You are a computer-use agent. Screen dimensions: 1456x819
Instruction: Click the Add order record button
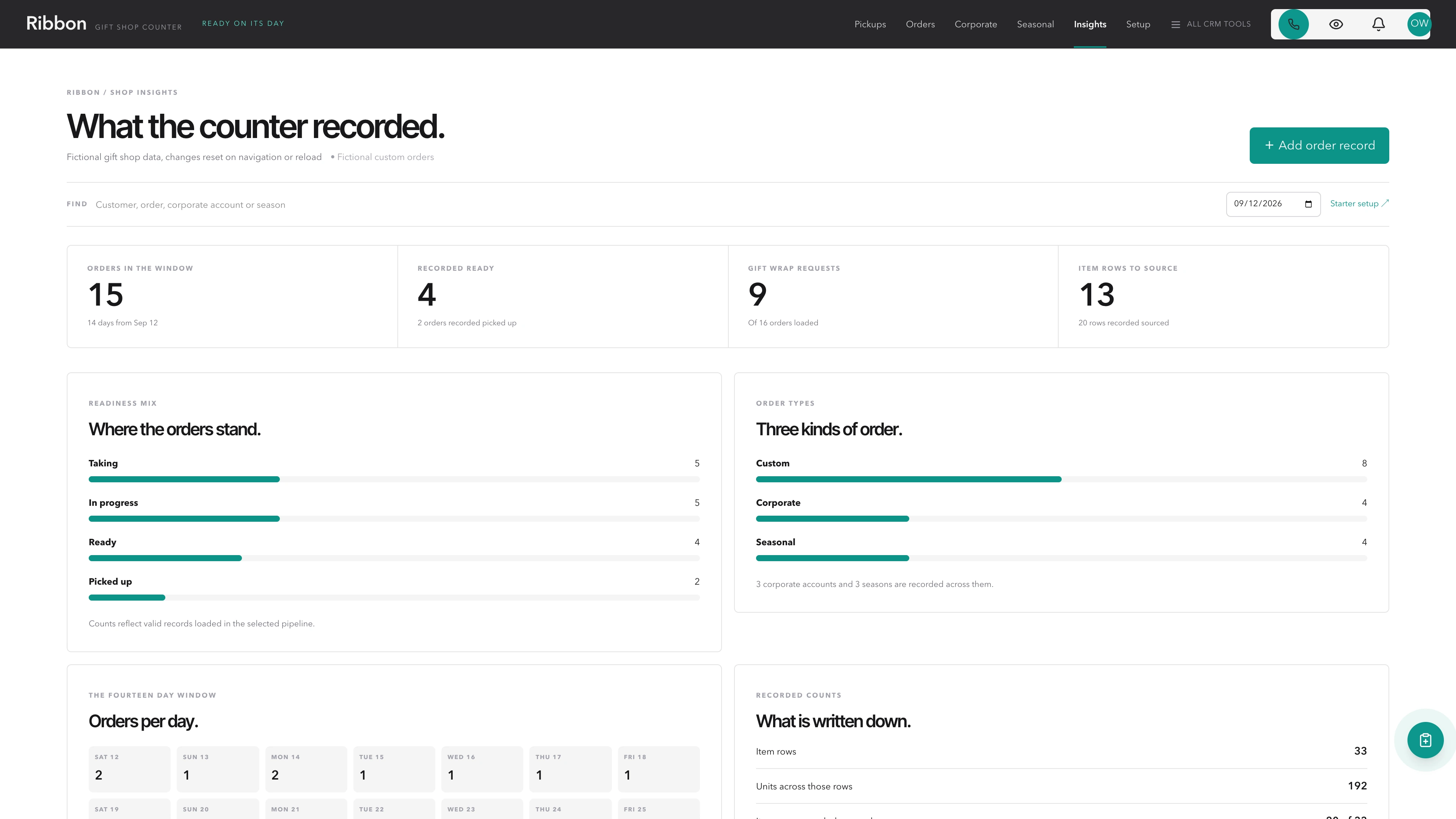click(x=1319, y=145)
